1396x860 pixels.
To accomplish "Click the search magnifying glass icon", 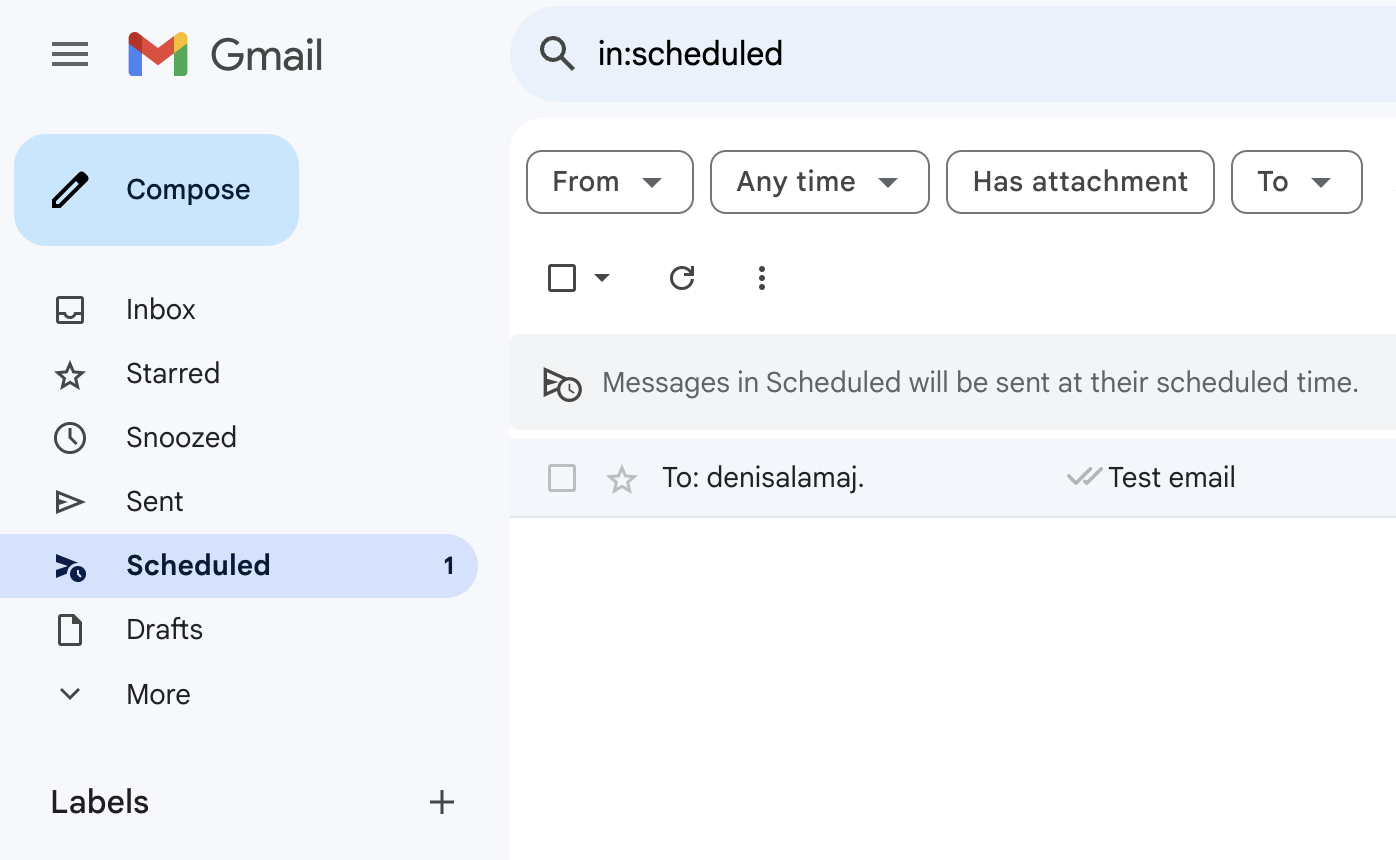I will (x=557, y=54).
